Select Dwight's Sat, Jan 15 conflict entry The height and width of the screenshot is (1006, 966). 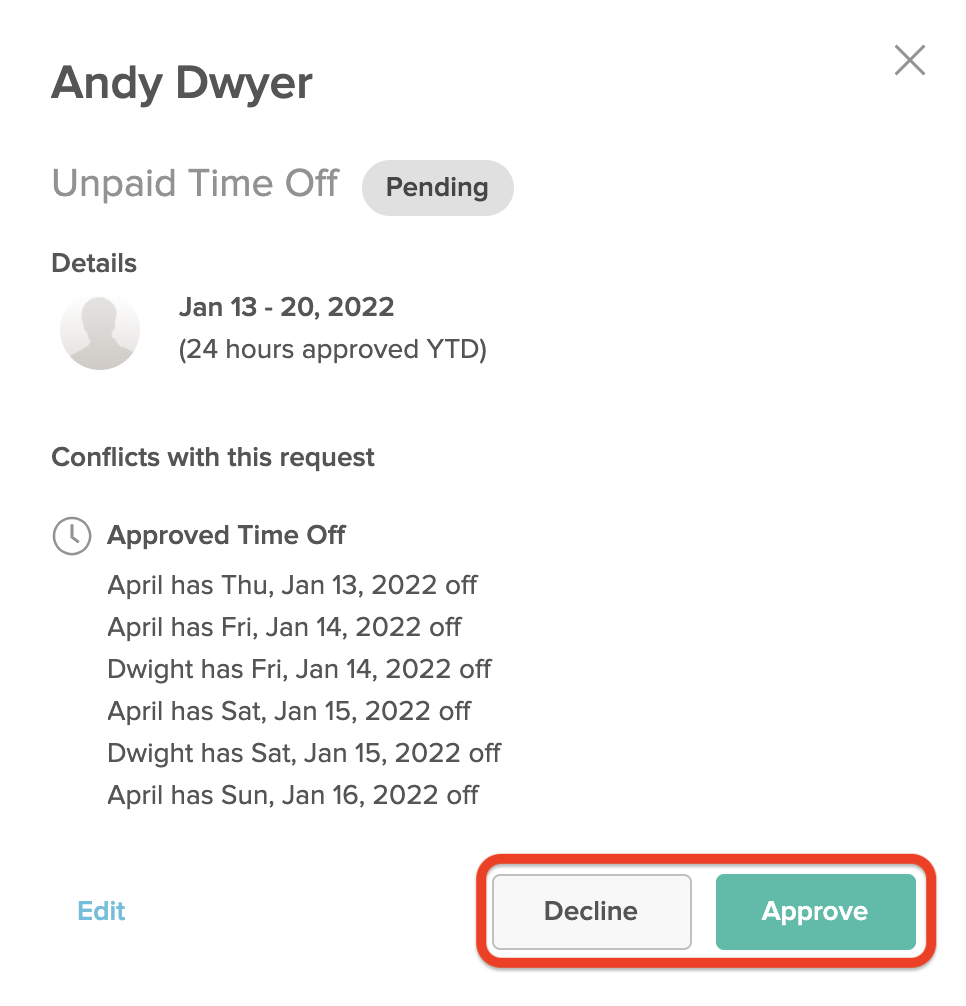(x=304, y=753)
